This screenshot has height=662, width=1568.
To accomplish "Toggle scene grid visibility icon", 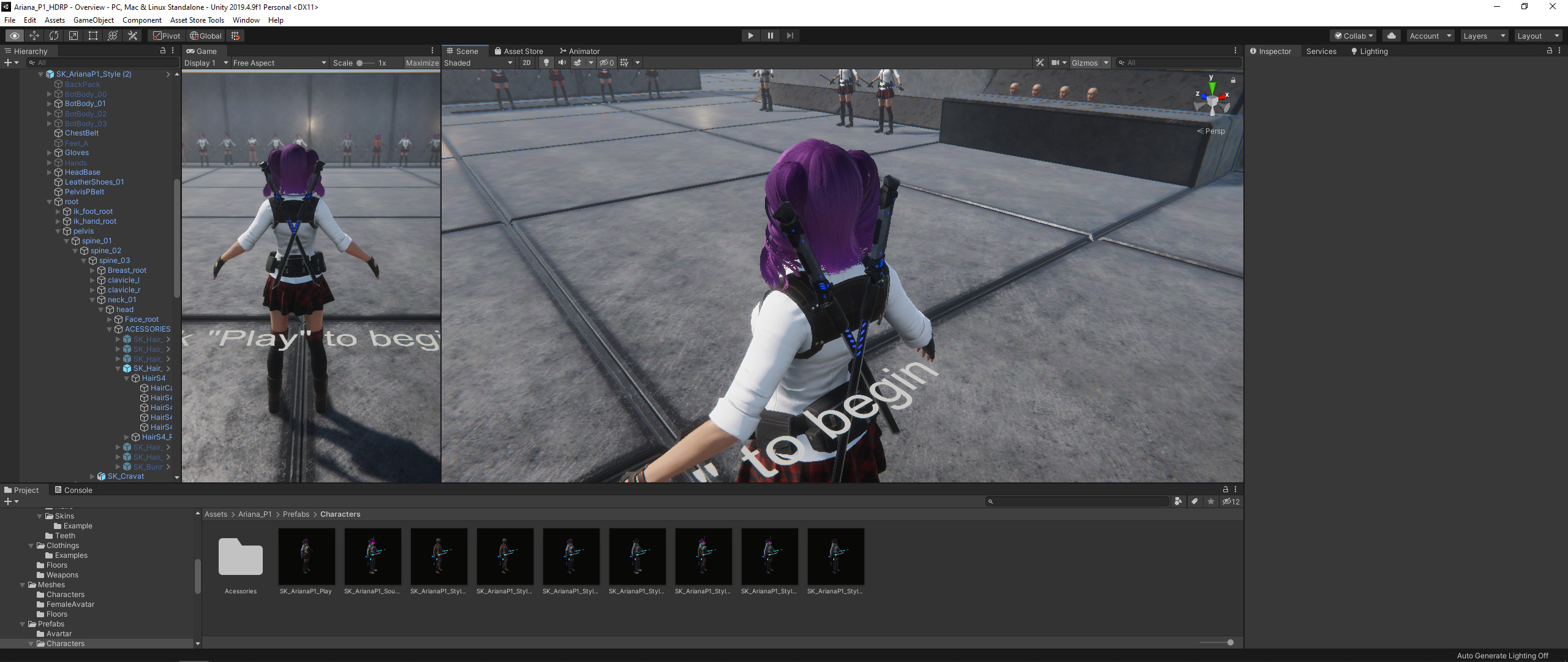I will pos(624,63).
